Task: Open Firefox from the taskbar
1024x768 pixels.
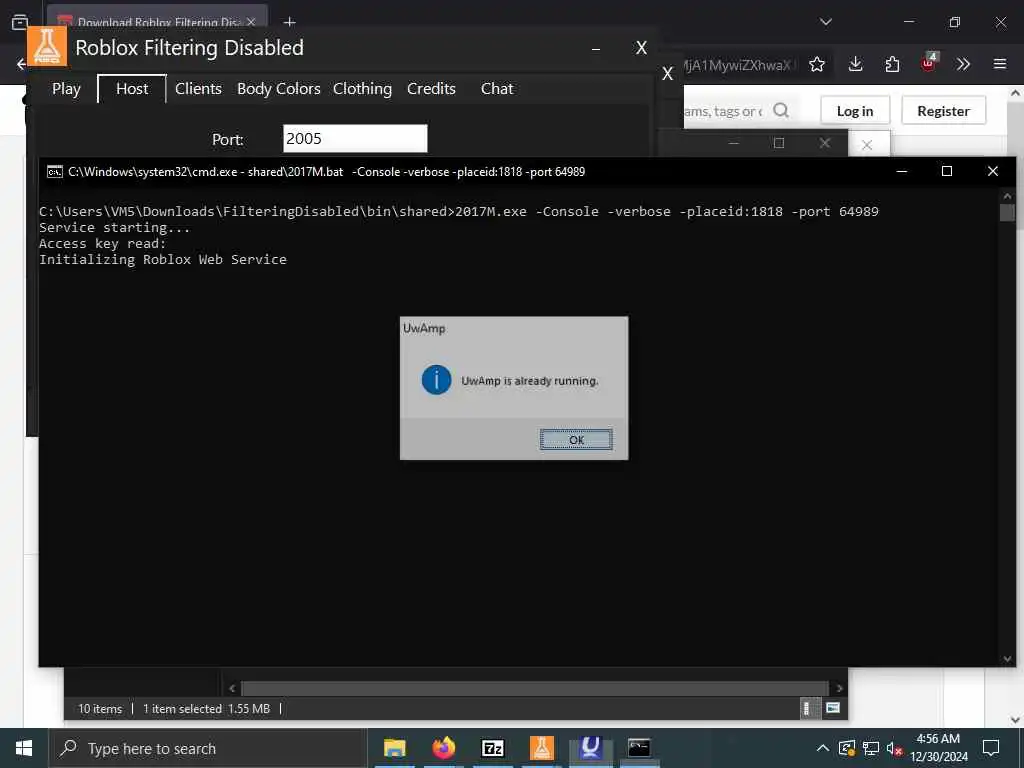Action: pos(443,748)
